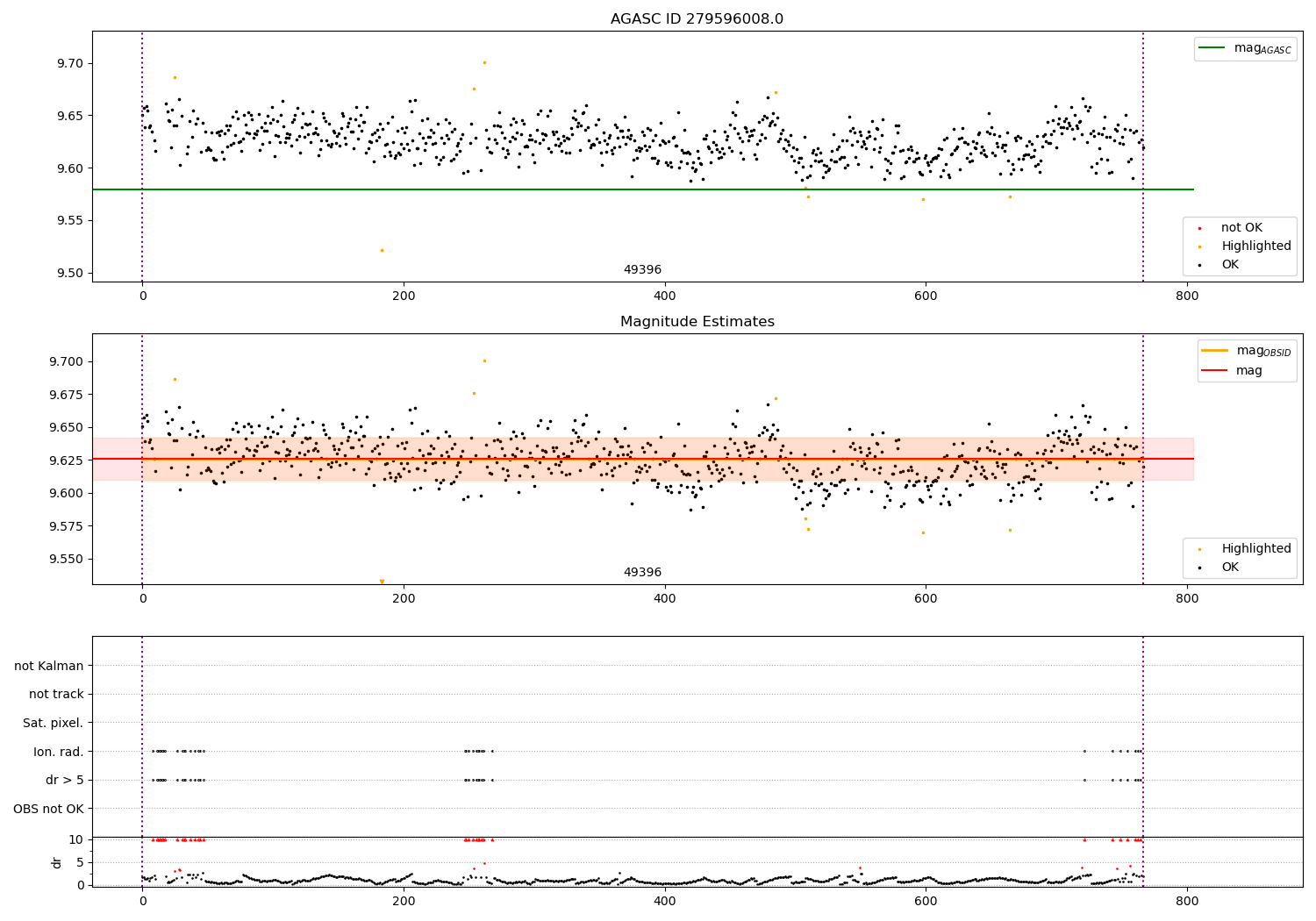Click "OK" at bottom of top plot legend
The image size is (1316, 921).
(x=1230, y=265)
